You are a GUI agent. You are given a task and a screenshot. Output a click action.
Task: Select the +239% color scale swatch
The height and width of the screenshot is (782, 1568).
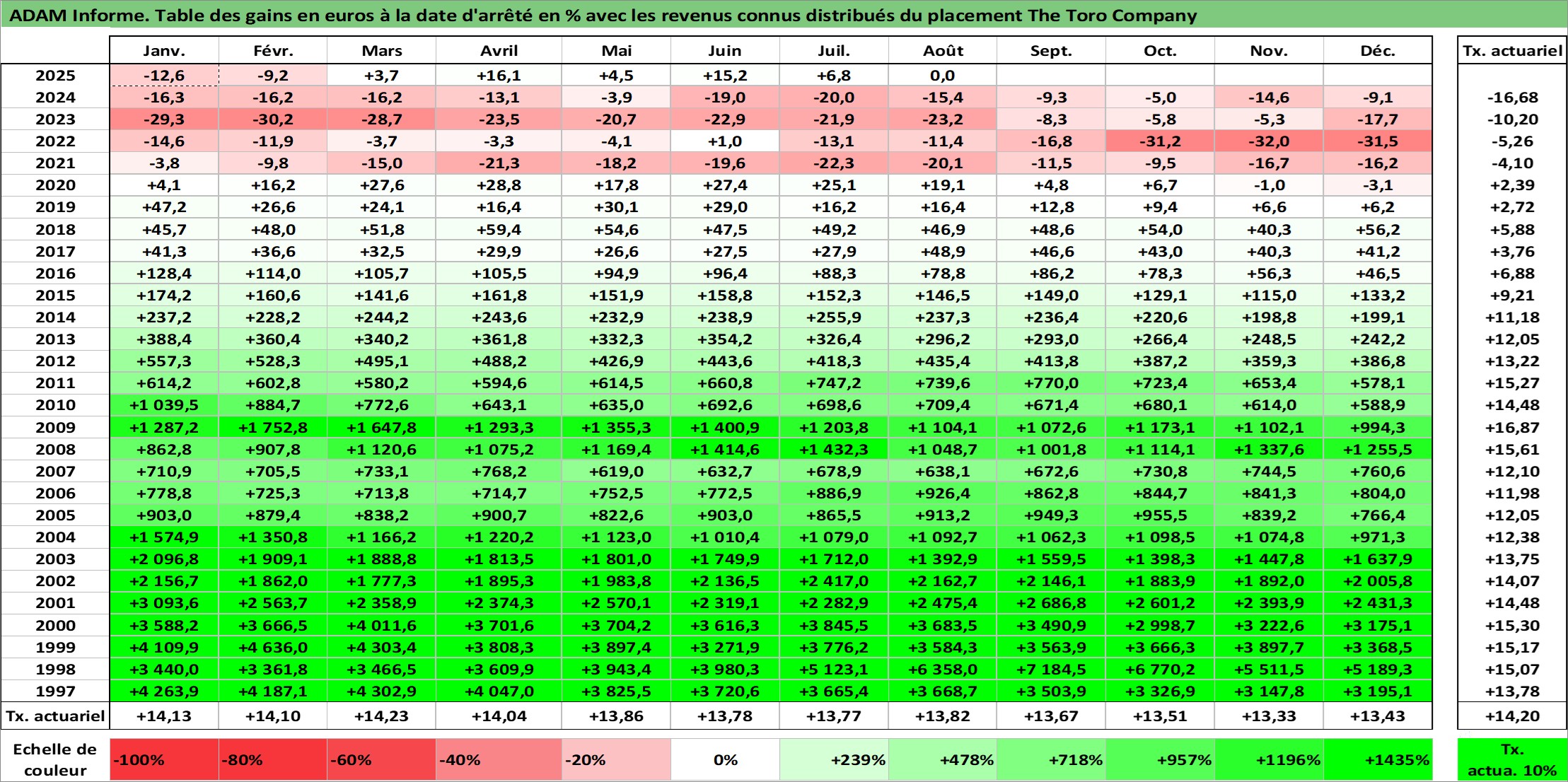835,759
